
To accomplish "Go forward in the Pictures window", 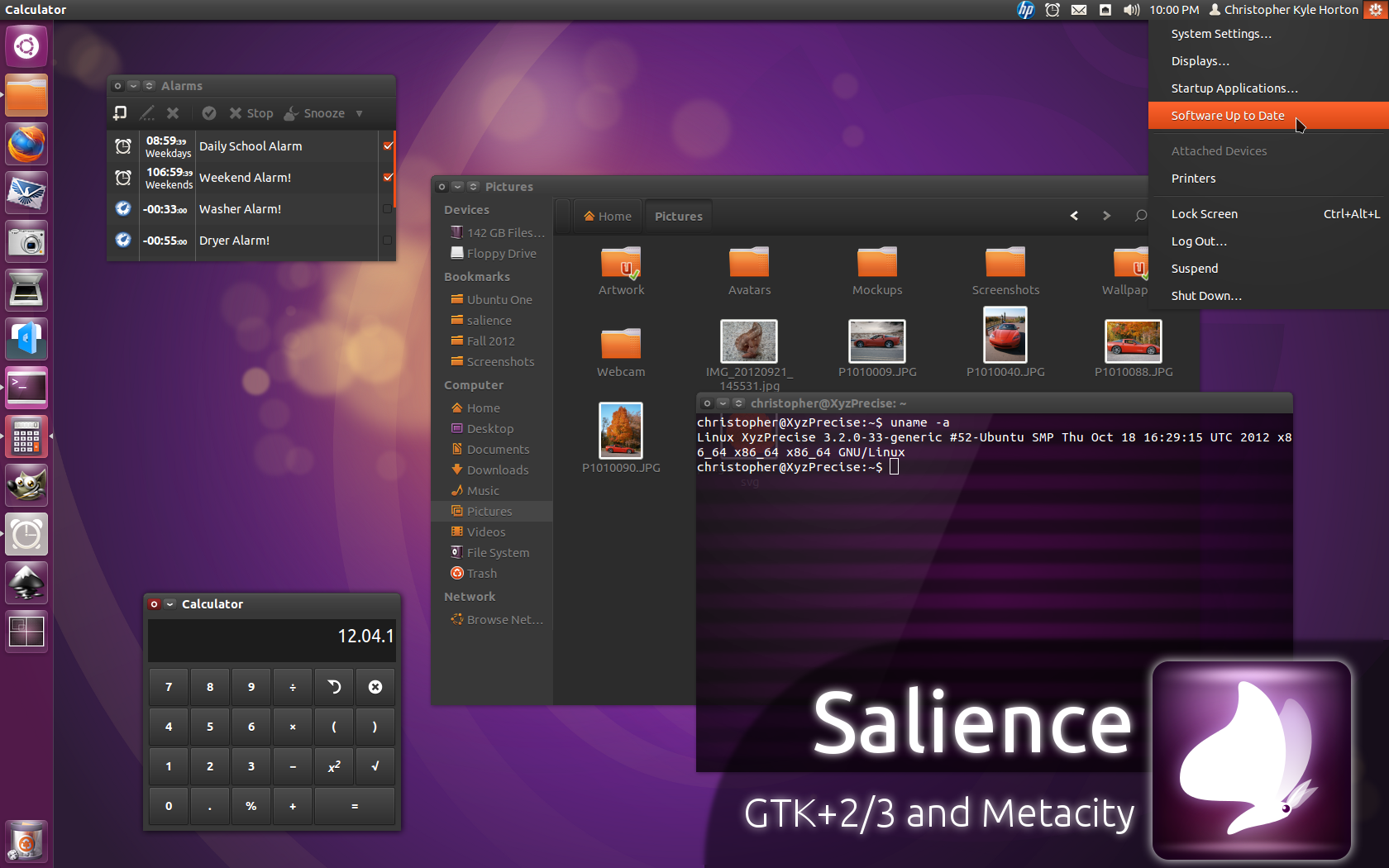I will point(1106,216).
